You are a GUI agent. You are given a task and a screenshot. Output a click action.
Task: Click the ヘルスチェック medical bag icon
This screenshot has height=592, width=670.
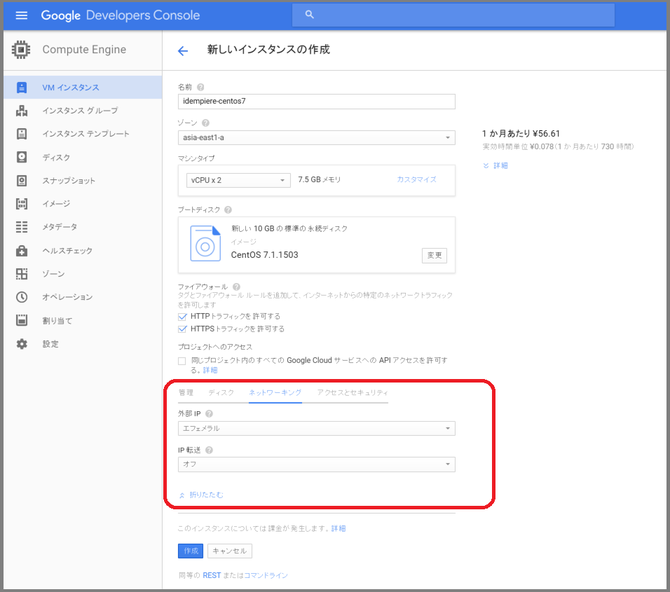(x=22, y=250)
